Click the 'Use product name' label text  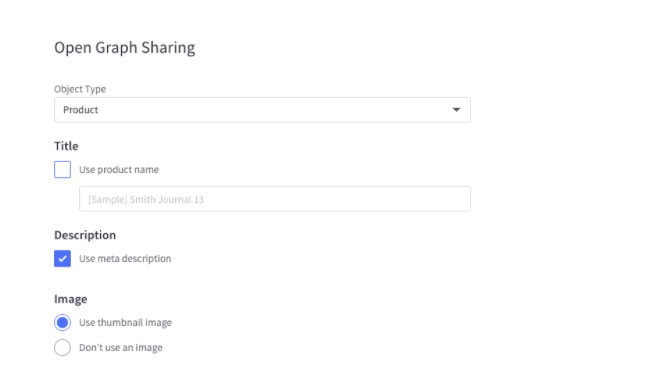point(119,170)
